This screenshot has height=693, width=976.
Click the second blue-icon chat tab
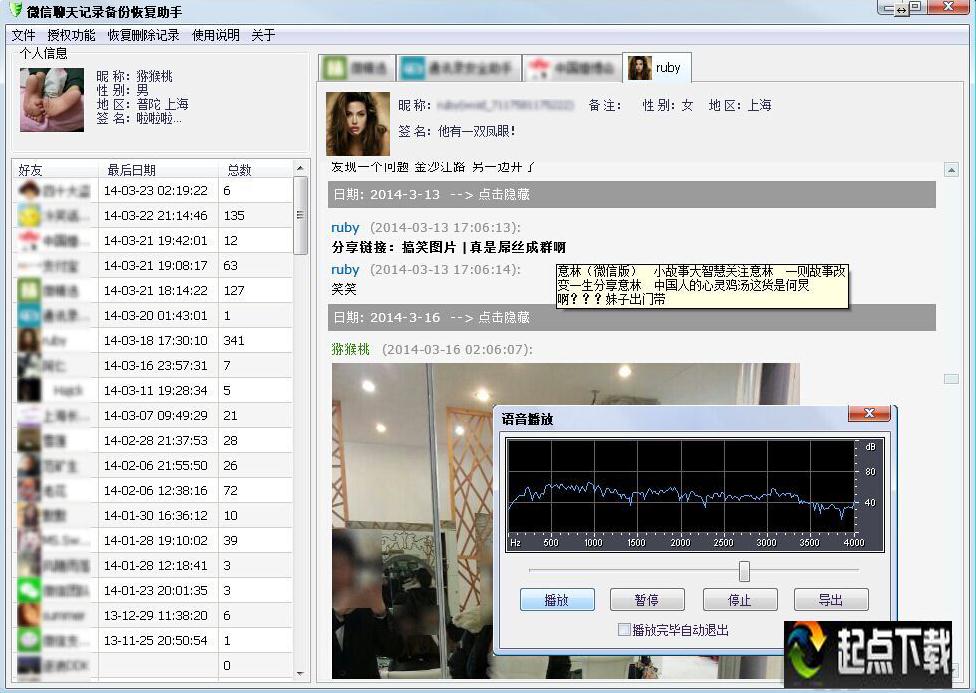coord(459,67)
